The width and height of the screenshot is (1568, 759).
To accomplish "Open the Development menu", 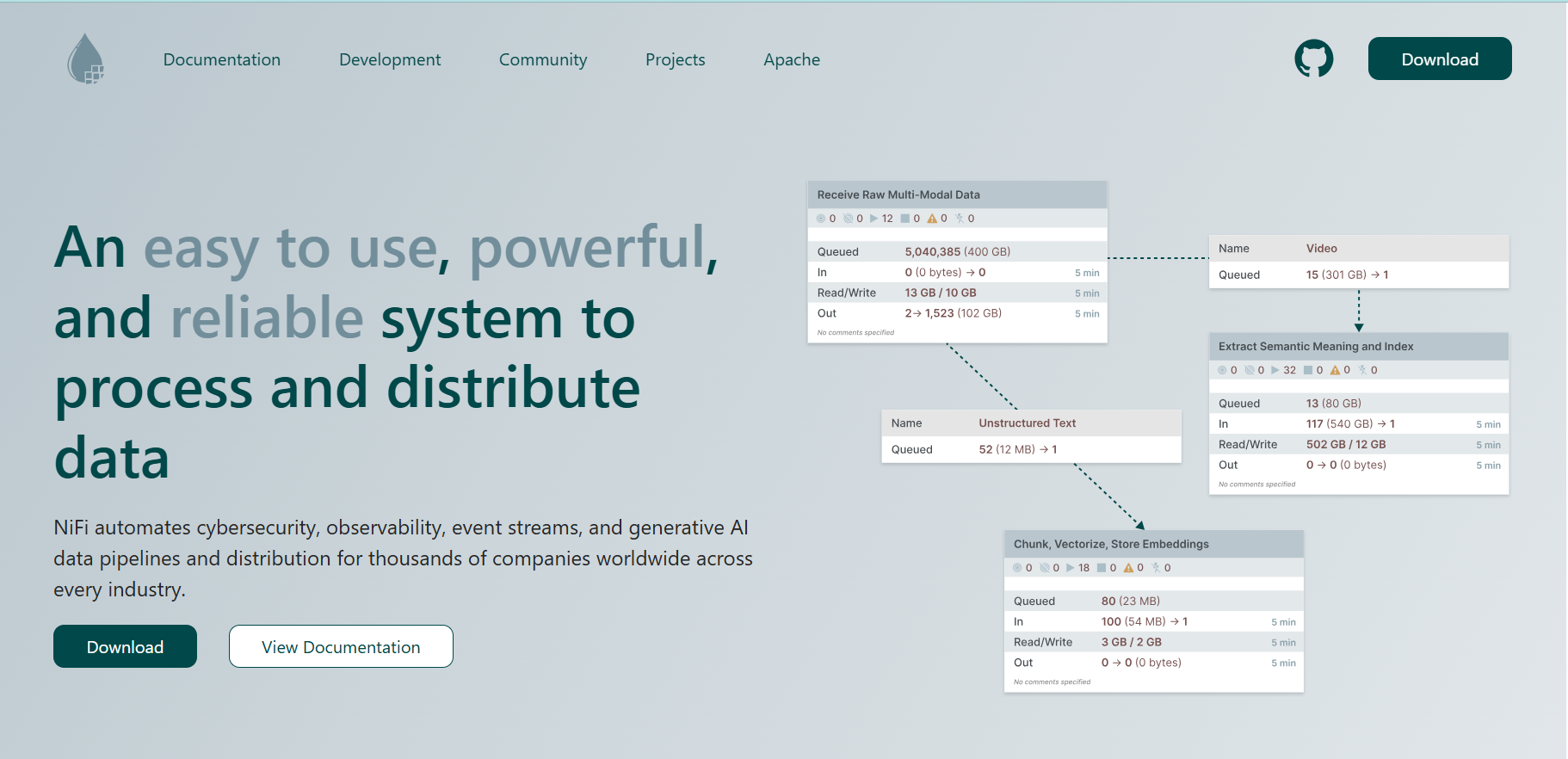I will (x=390, y=59).
